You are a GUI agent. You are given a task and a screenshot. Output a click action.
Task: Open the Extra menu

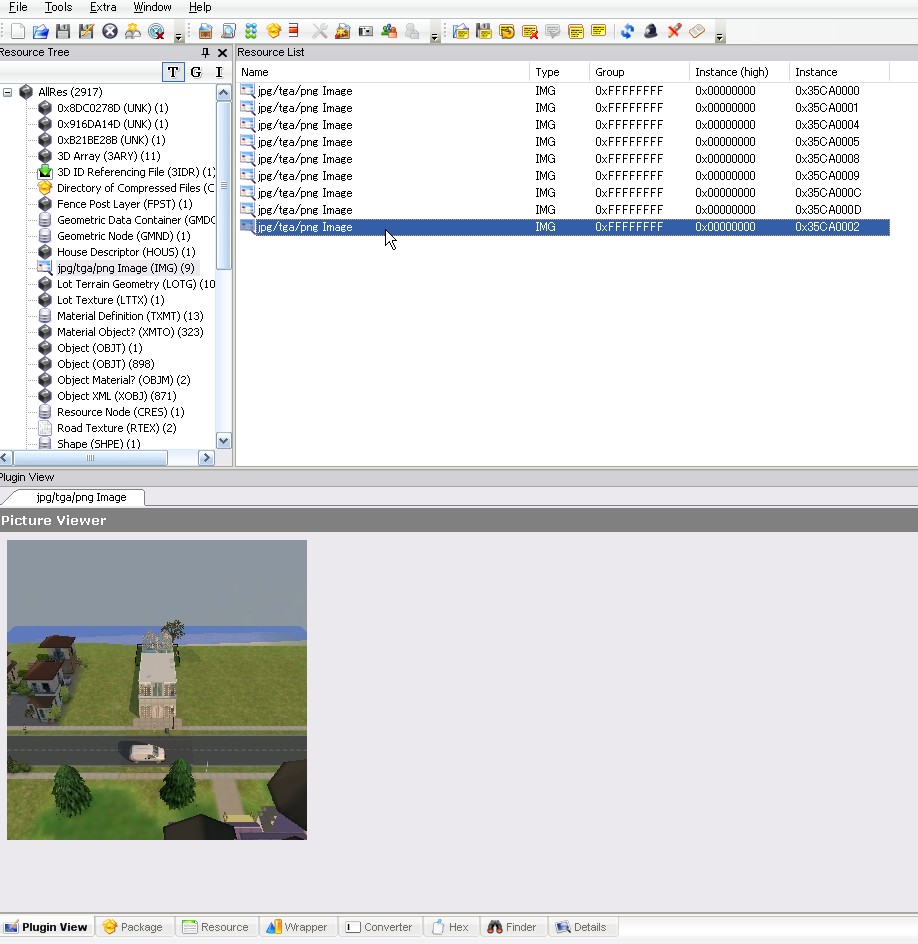point(103,7)
